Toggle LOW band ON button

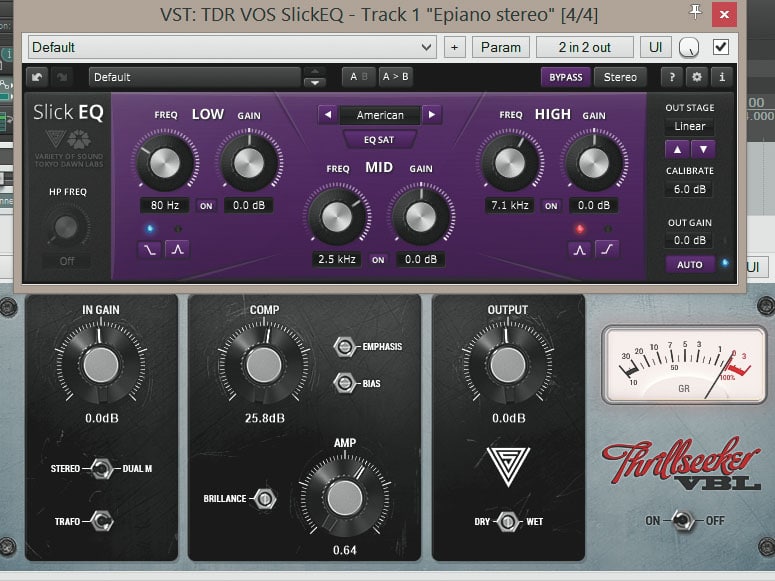pos(206,206)
